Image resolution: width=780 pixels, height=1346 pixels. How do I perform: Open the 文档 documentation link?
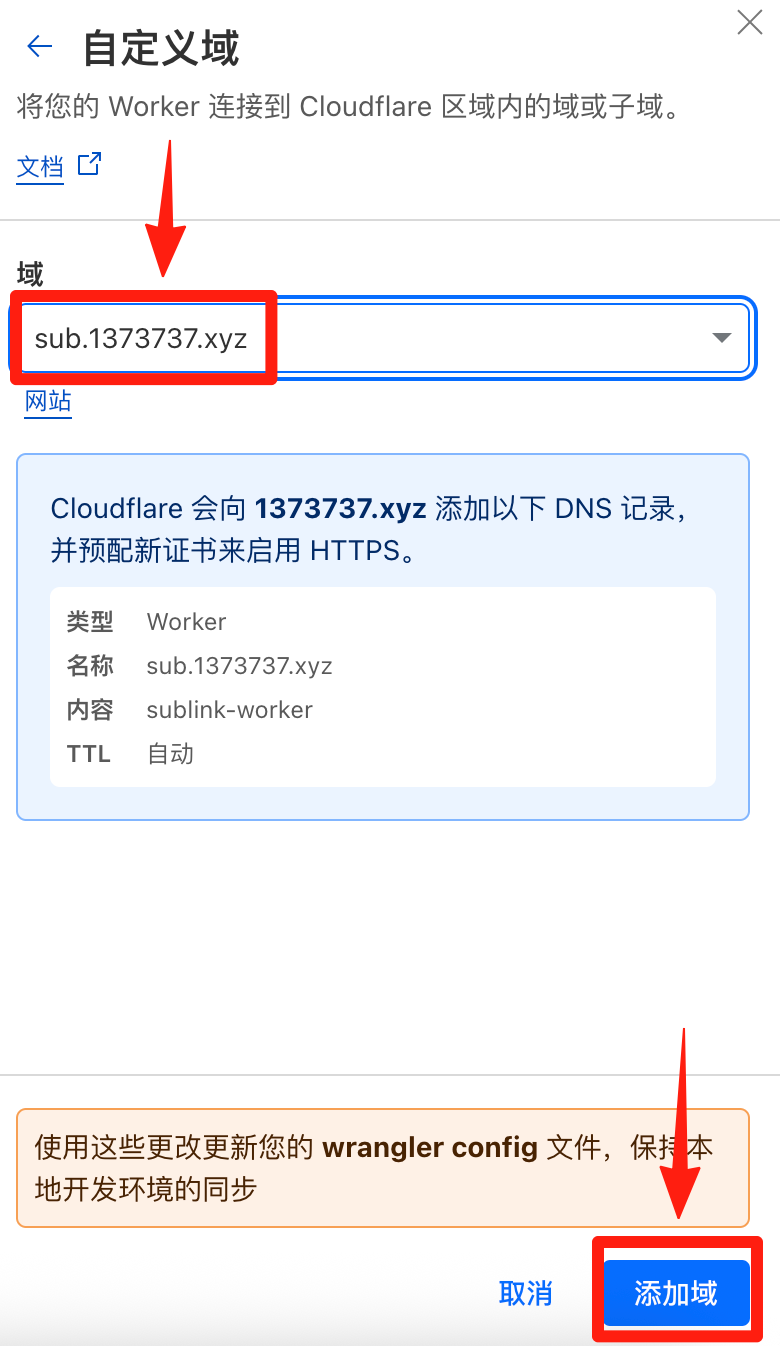pos(40,167)
